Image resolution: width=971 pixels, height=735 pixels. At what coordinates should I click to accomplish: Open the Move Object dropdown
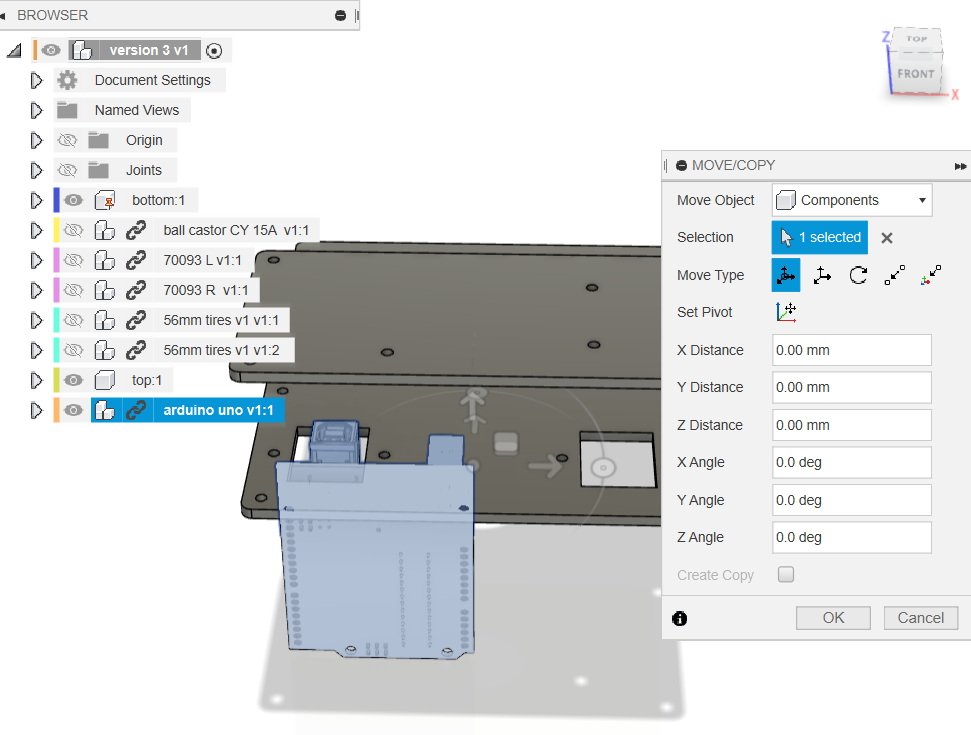(851, 200)
